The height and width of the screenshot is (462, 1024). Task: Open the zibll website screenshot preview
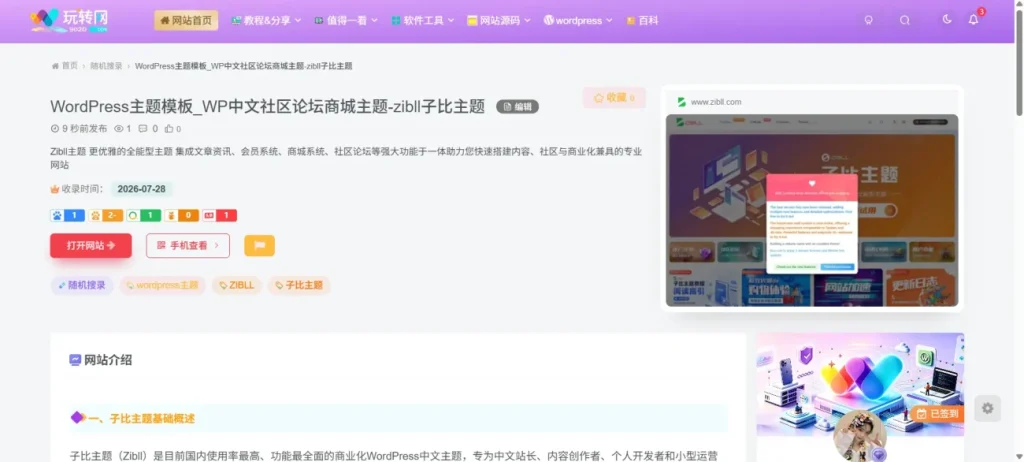pos(812,210)
